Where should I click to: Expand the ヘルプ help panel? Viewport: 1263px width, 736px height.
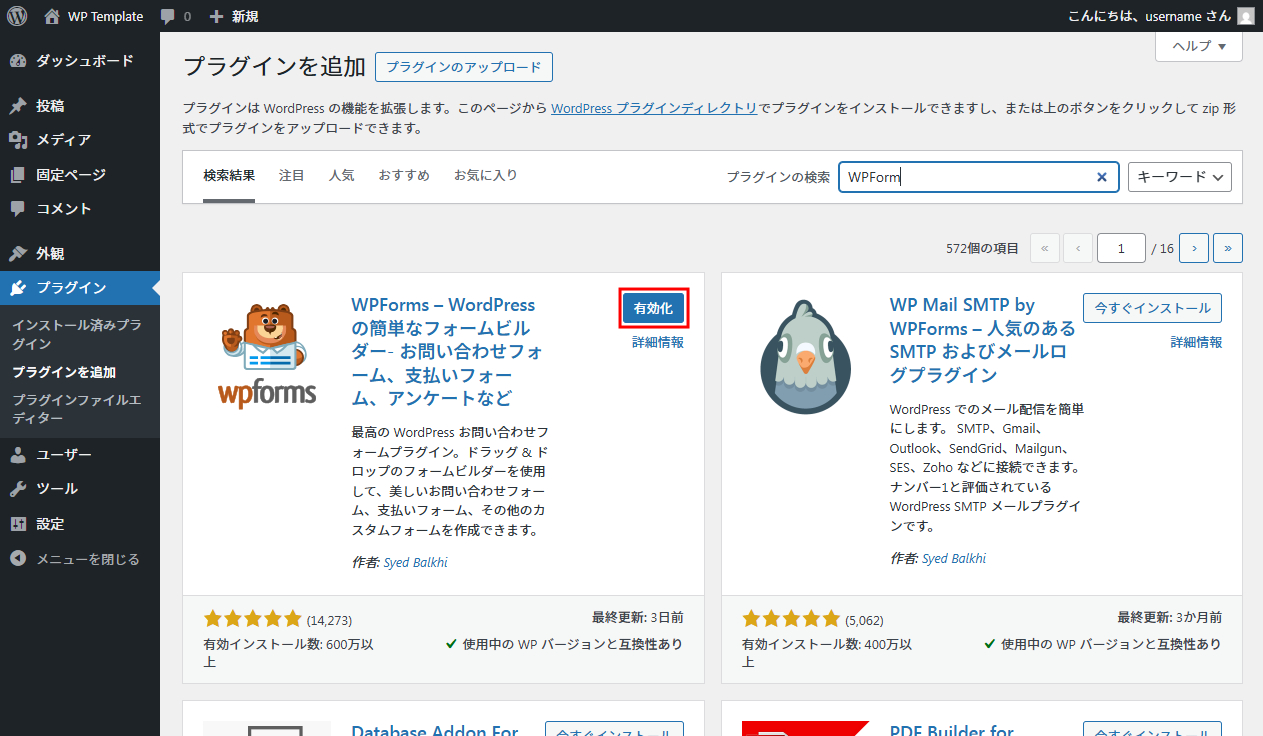[x=1199, y=46]
